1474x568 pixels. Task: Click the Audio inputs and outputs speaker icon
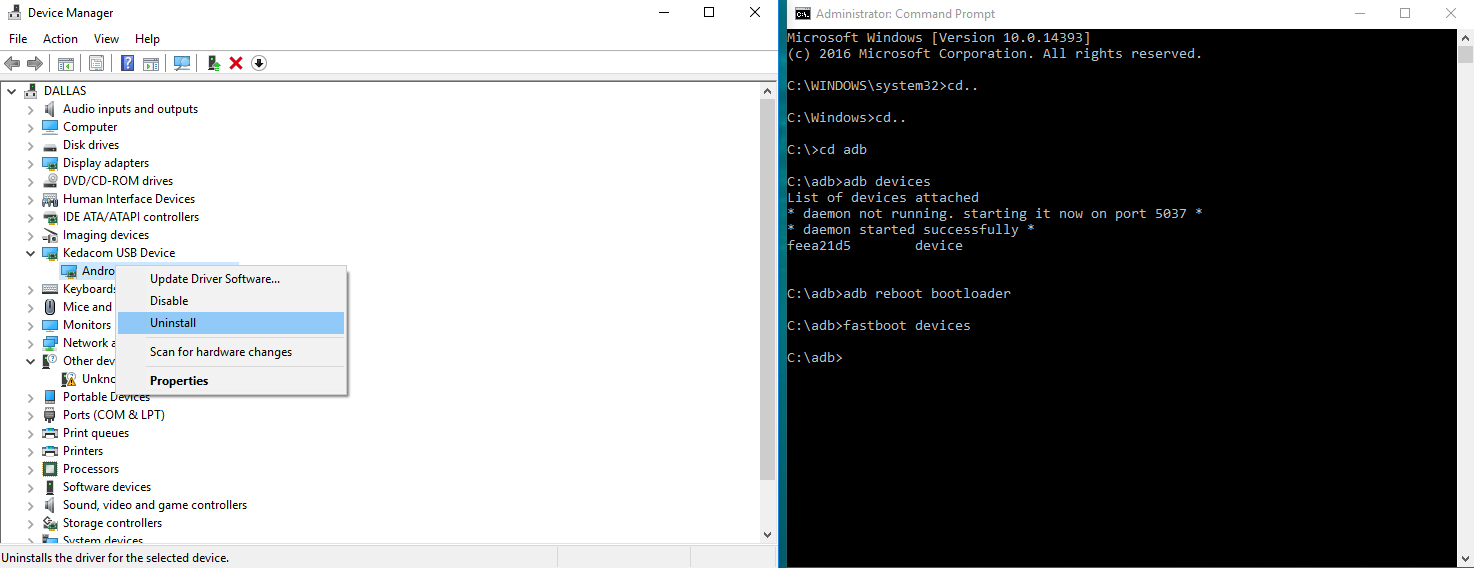50,109
